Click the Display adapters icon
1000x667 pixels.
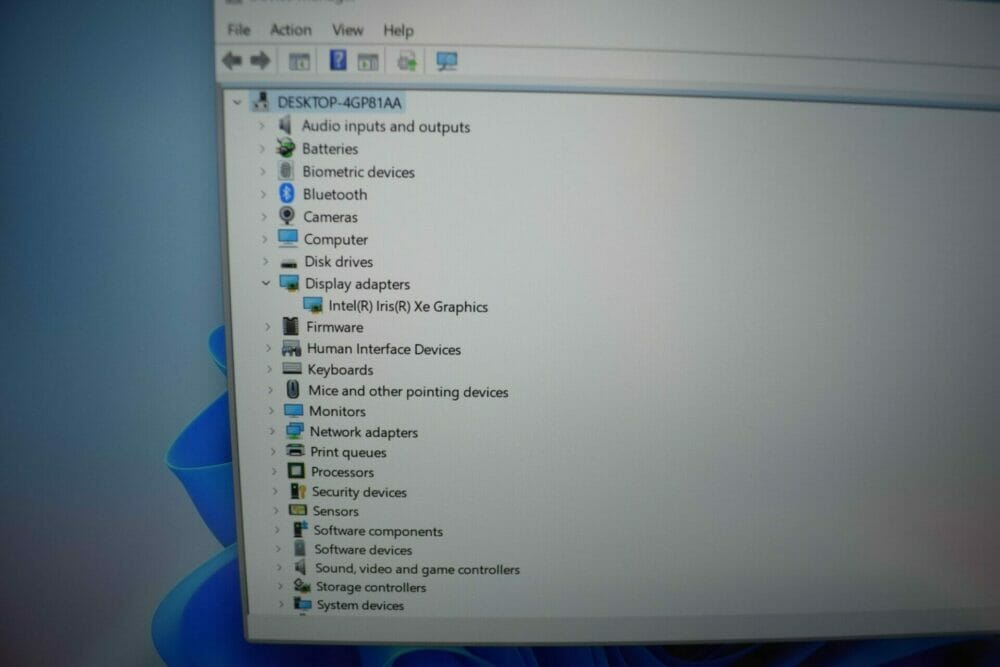click(290, 283)
